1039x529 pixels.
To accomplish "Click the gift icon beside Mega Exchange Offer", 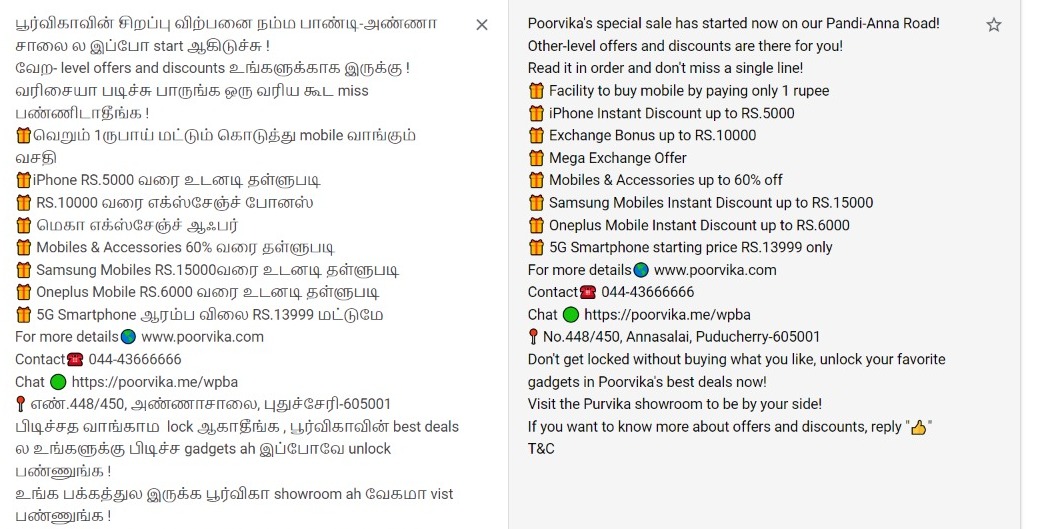I will (x=536, y=158).
